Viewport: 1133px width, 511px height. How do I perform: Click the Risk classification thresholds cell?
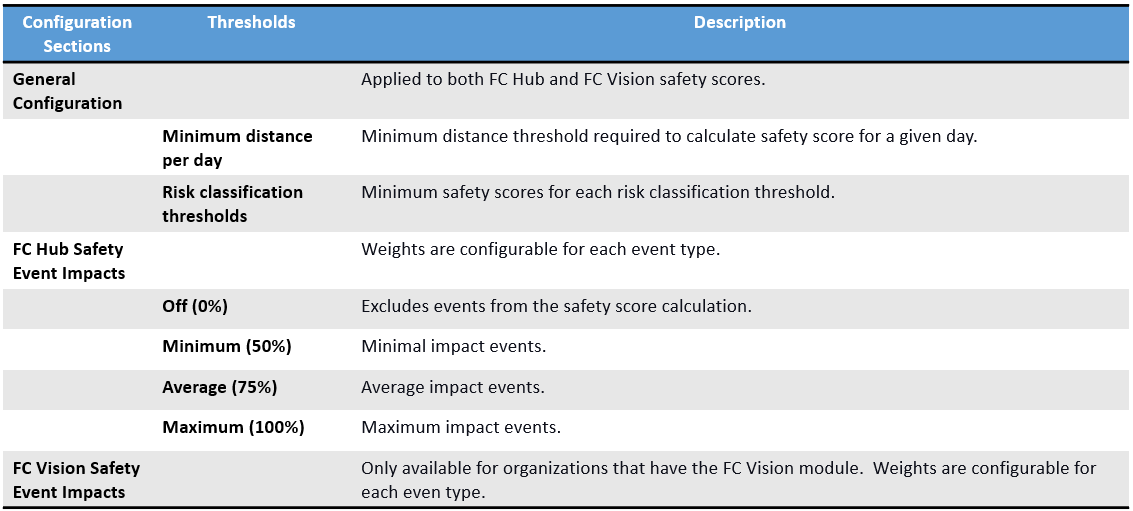click(x=232, y=204)
